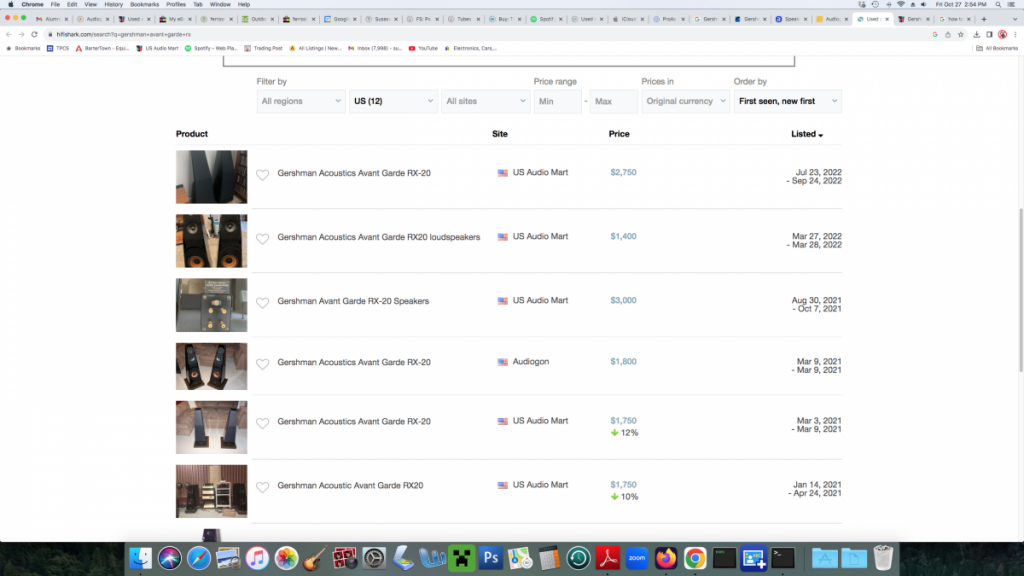Launch GarageBand guitar icon in Dock
The width and height of the screenshot is (1024, 576).
pos(315,558)
